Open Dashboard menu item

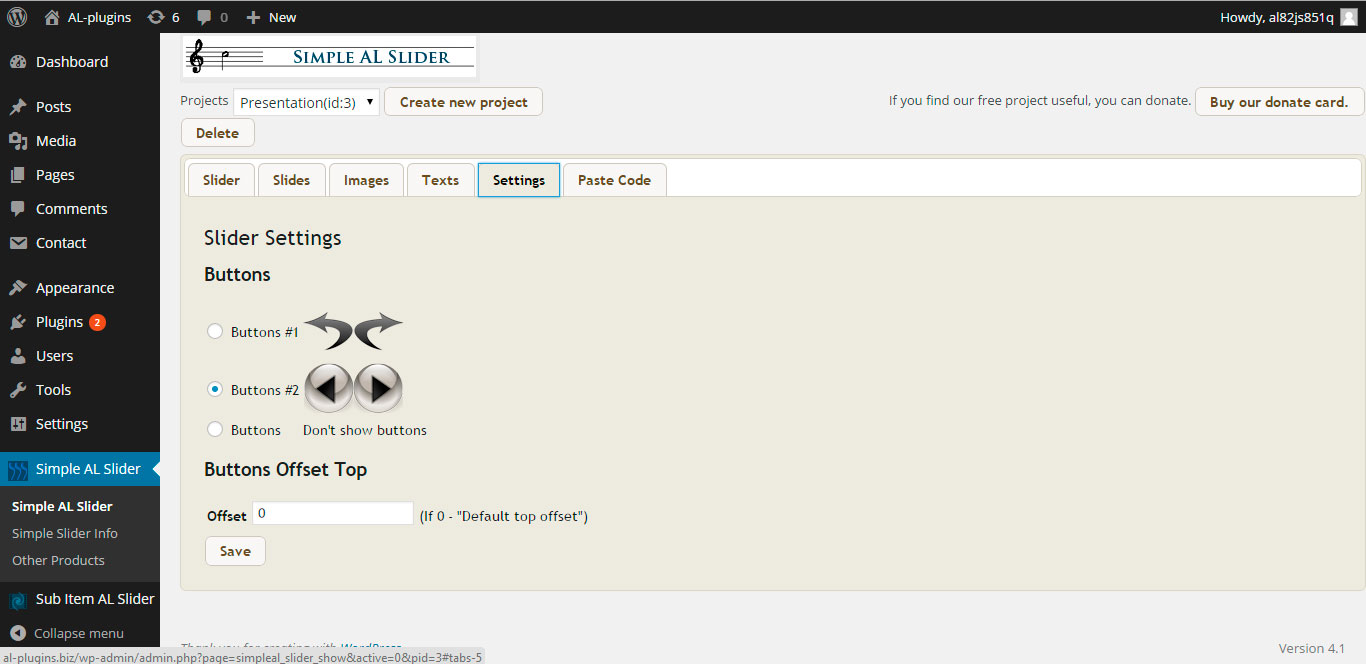coord(80,62)
